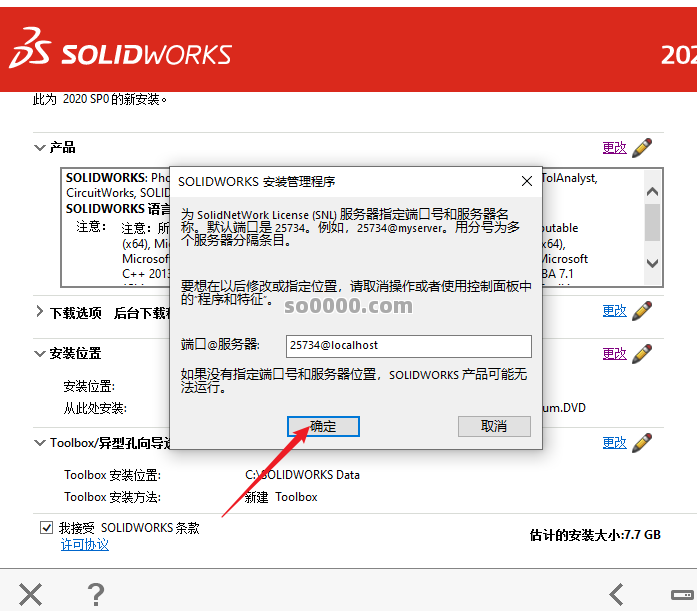
Task: Click pencil icon in 下载选项 row
Action: [x=642, y=311]
